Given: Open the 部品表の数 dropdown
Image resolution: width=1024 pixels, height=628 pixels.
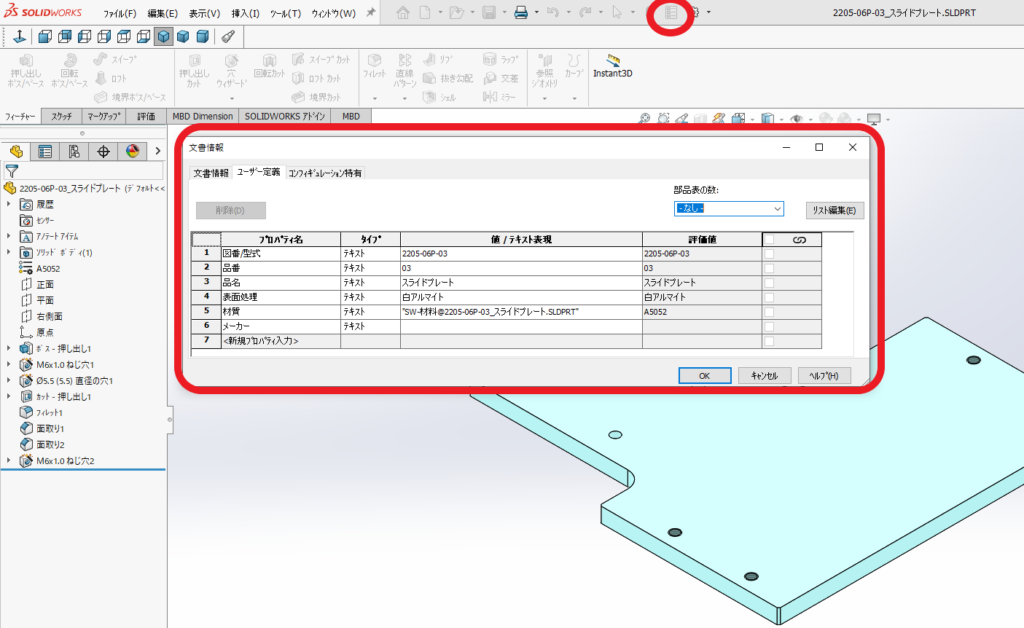Looking at the screenshot, I should [x=728, y=209].
